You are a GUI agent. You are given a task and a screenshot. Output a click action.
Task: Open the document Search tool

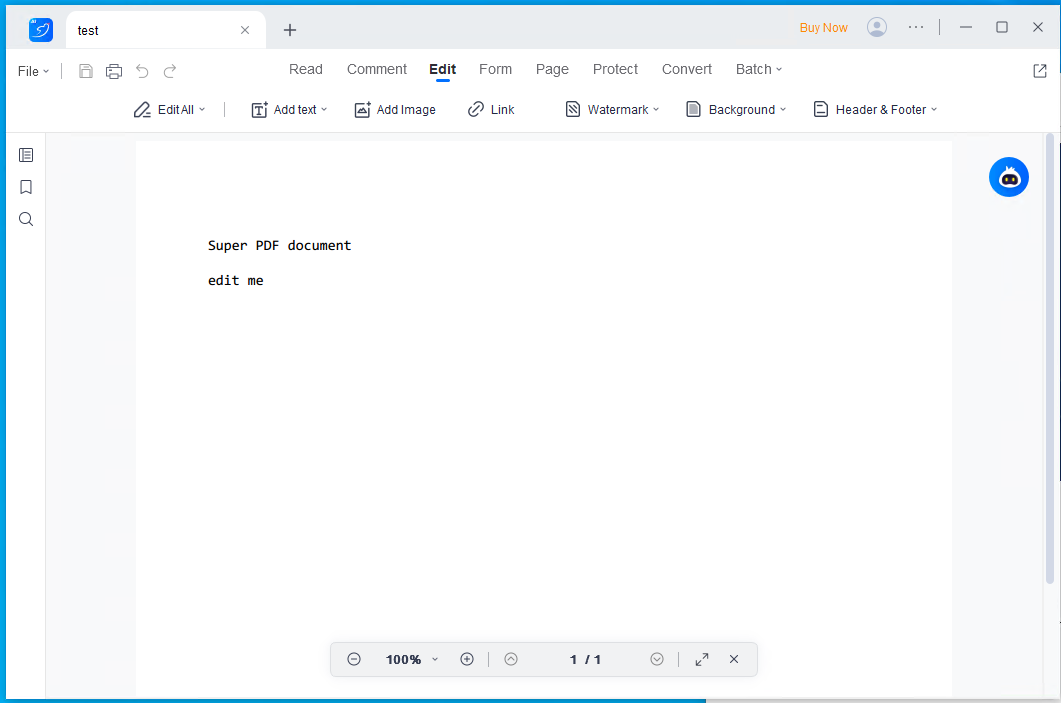pyautogui.click(x=26, y=219)
